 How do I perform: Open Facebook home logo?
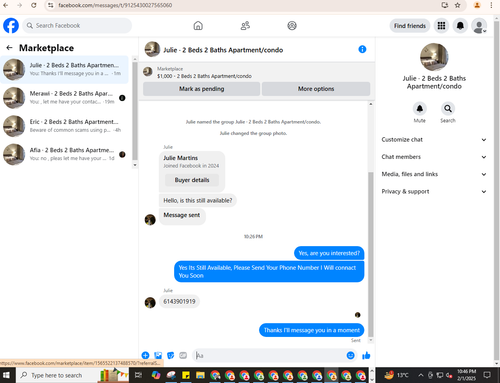[x=11, y=26]
